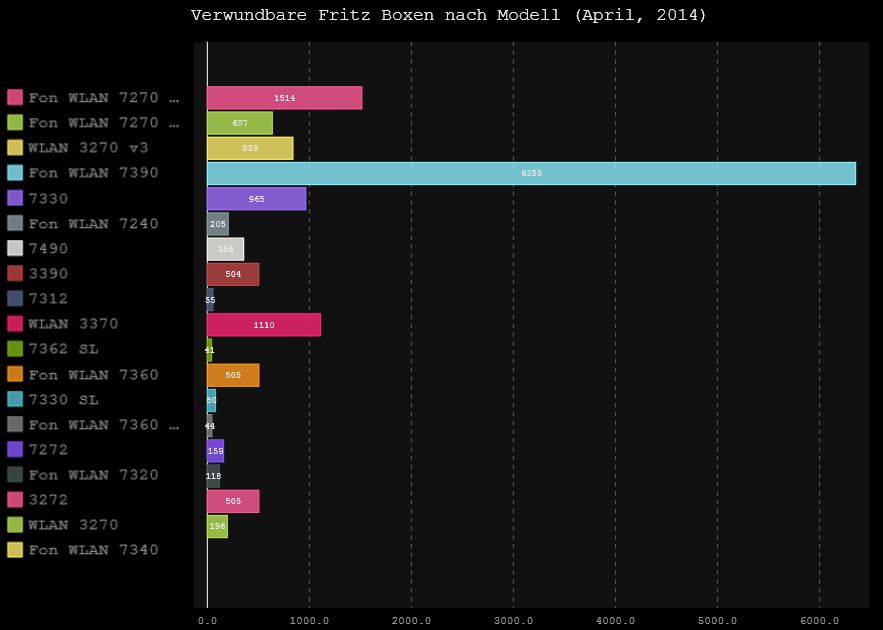Click the 7362 SL legend label
Image resolution: width=883 pixels, height=630 pixels.
coord(63,349)
